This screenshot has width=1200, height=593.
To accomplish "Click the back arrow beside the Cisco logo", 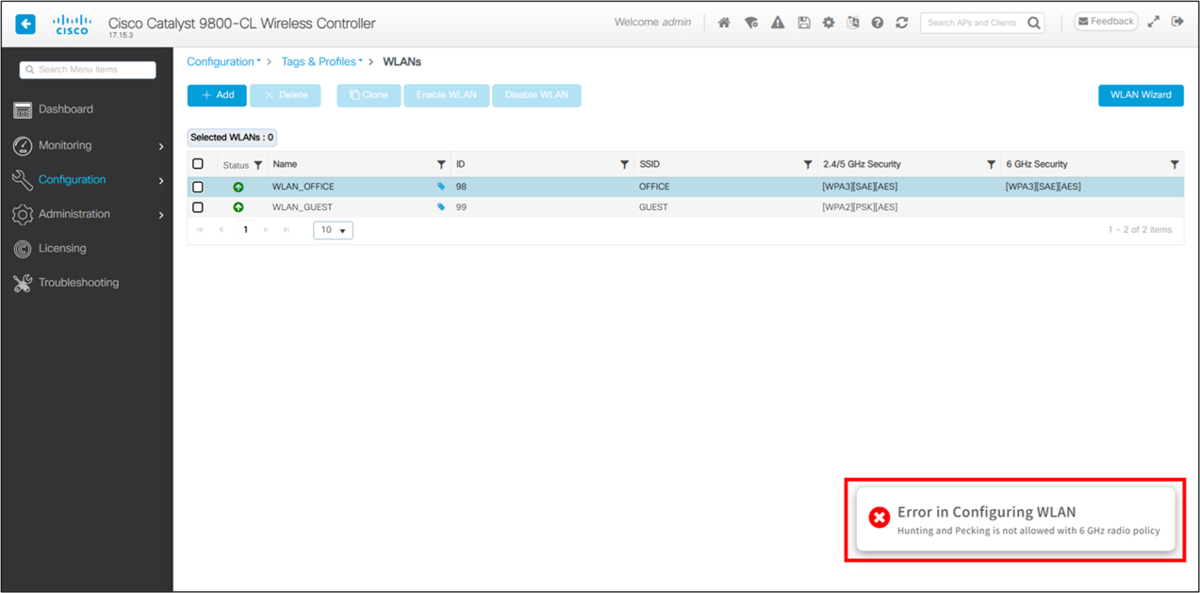I will [x=26, y=23].
